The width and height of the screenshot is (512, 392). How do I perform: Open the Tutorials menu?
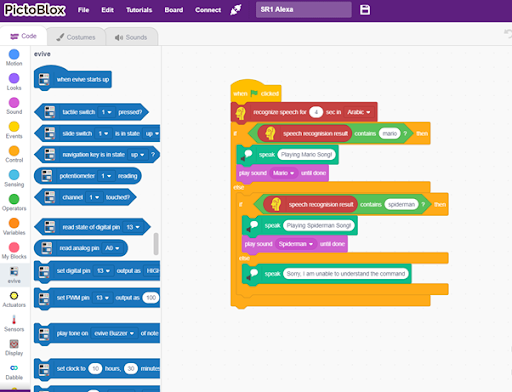pos(139,10)
